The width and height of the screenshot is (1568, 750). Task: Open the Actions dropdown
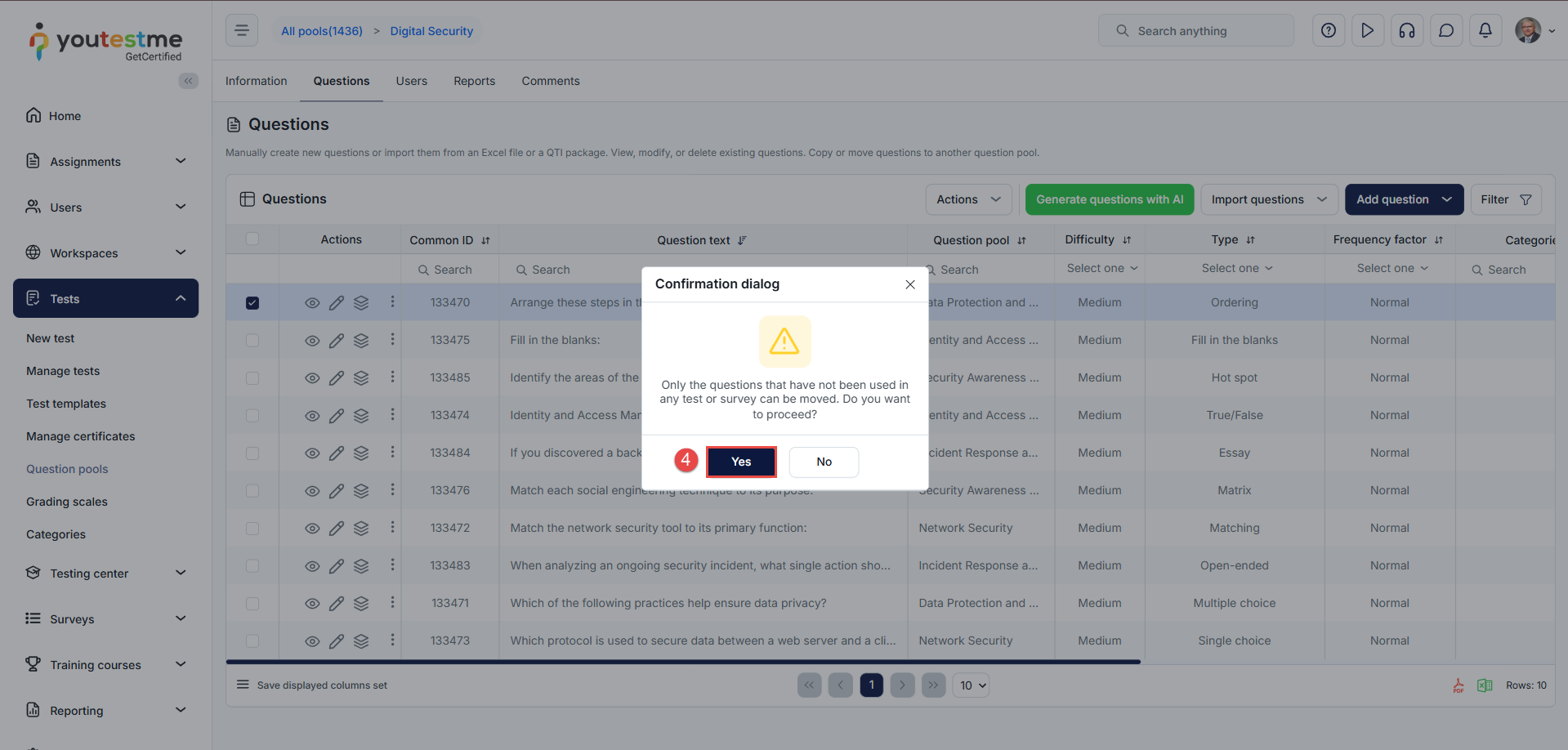pos(968,199)
